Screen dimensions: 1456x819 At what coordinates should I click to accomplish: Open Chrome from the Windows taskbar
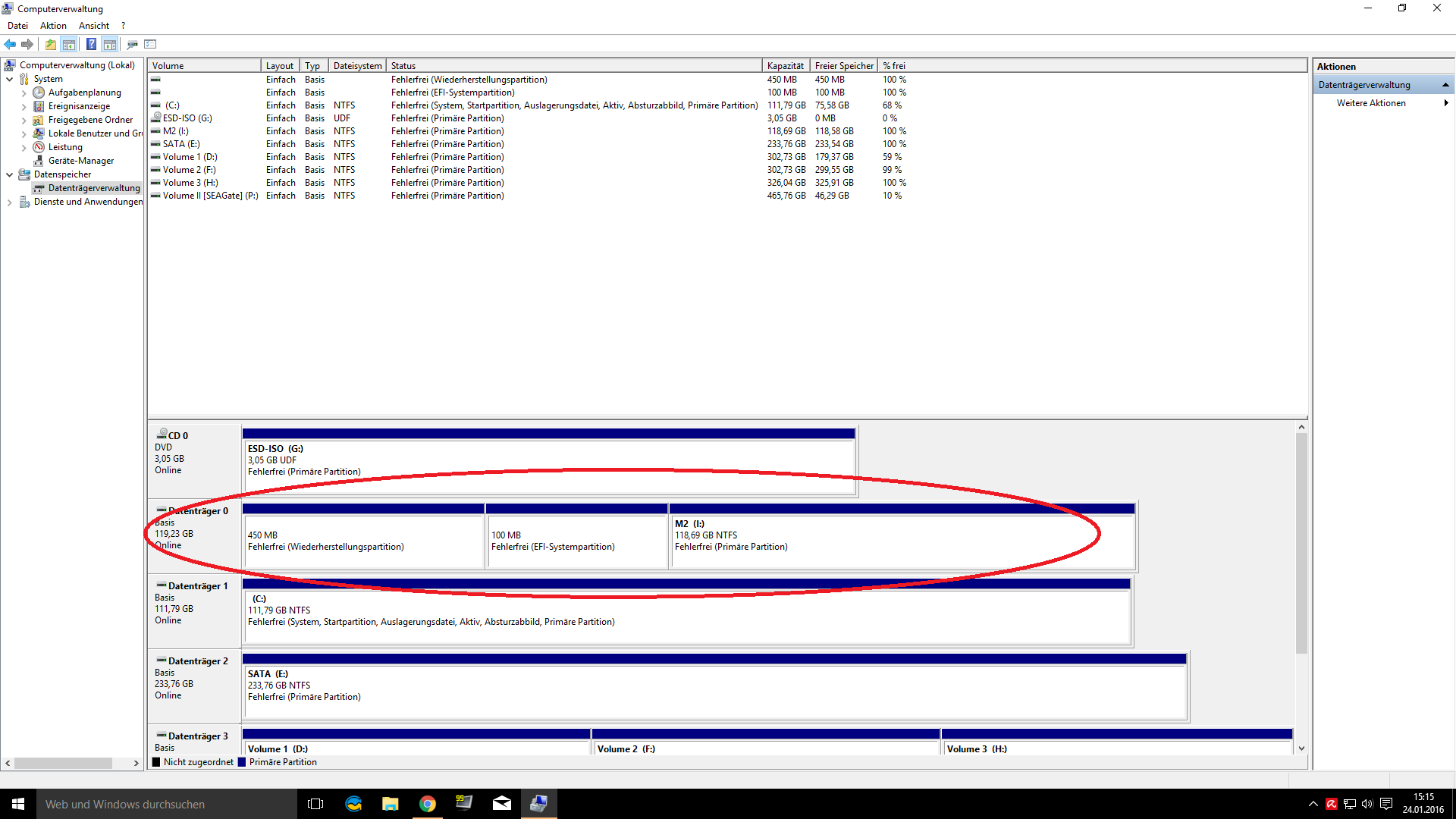click(428, 804)
